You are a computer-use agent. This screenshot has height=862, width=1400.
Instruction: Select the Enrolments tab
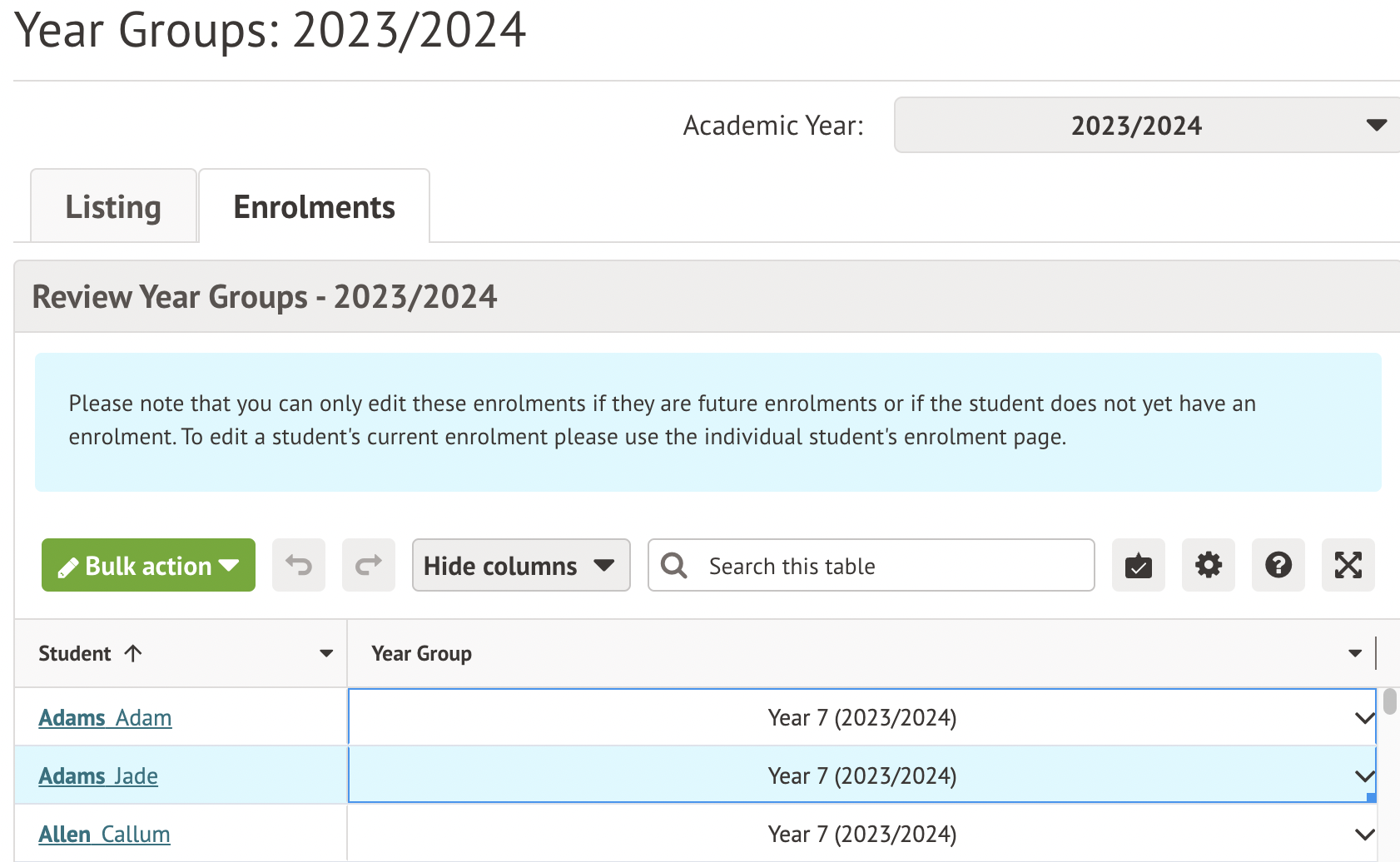314,207
